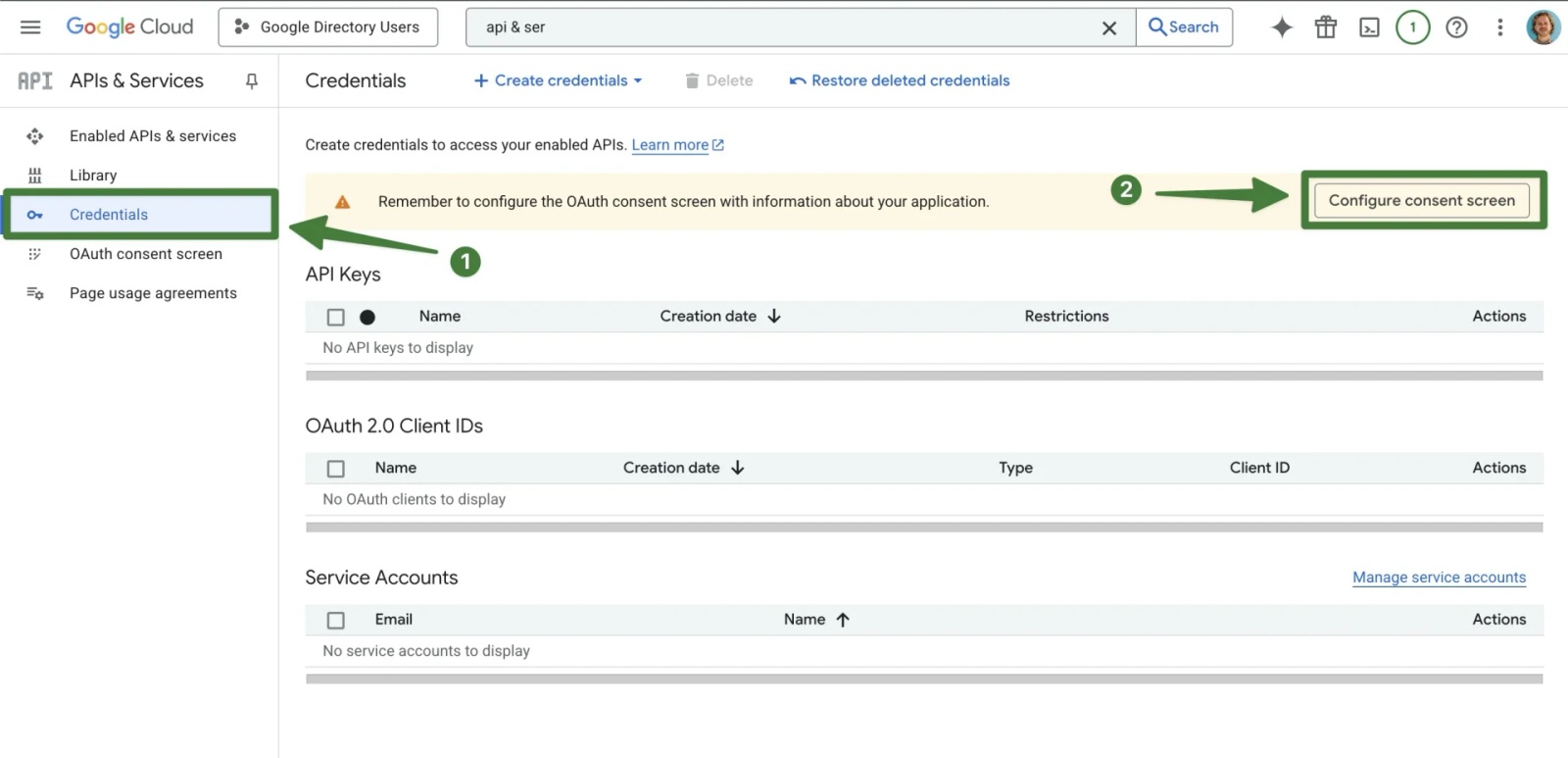The image size is (1568, 758).
Task: Open Enabled APIs & services page
Action: 153,136
